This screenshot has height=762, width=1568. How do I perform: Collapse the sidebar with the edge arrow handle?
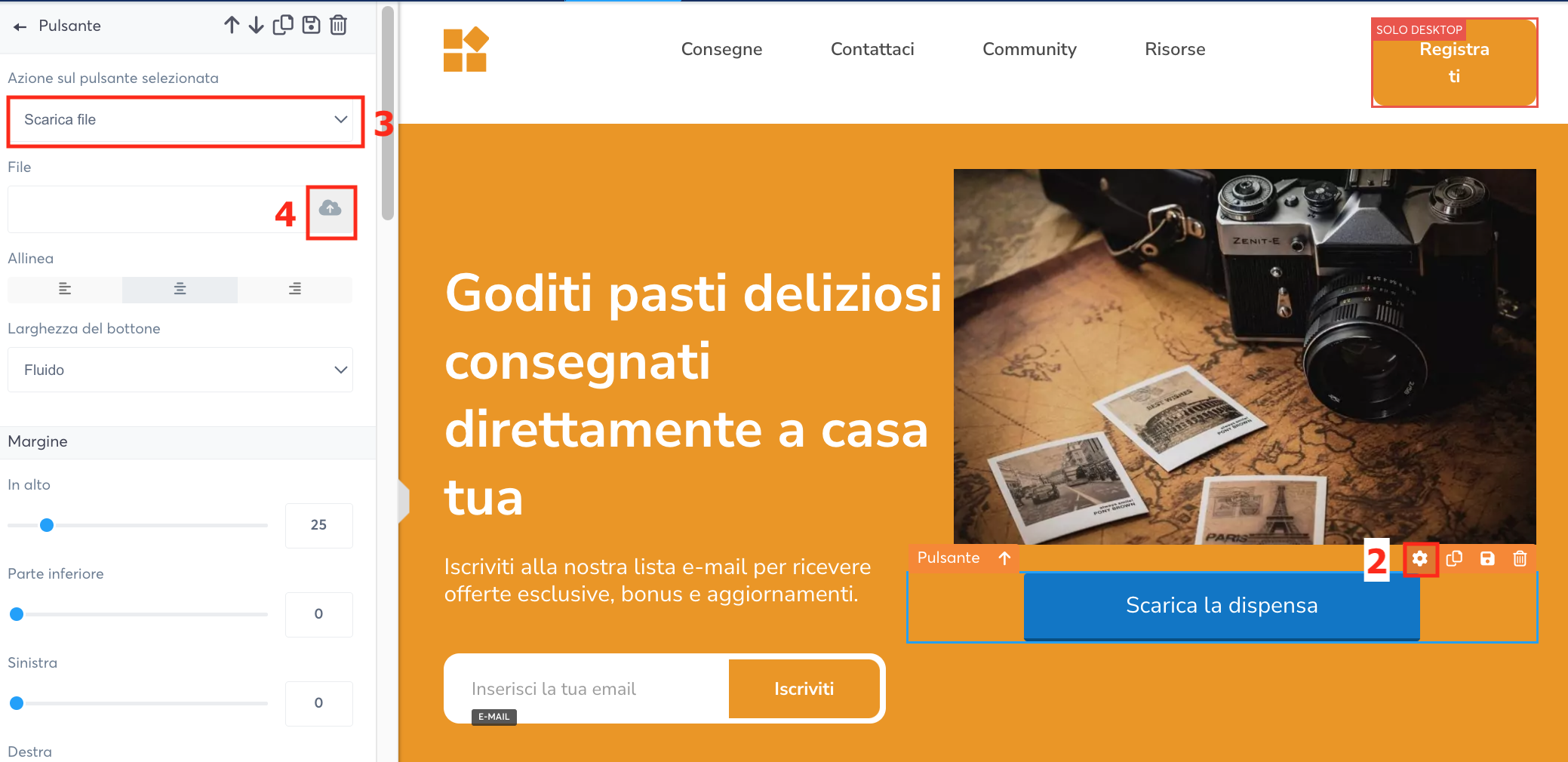[404, 500]
